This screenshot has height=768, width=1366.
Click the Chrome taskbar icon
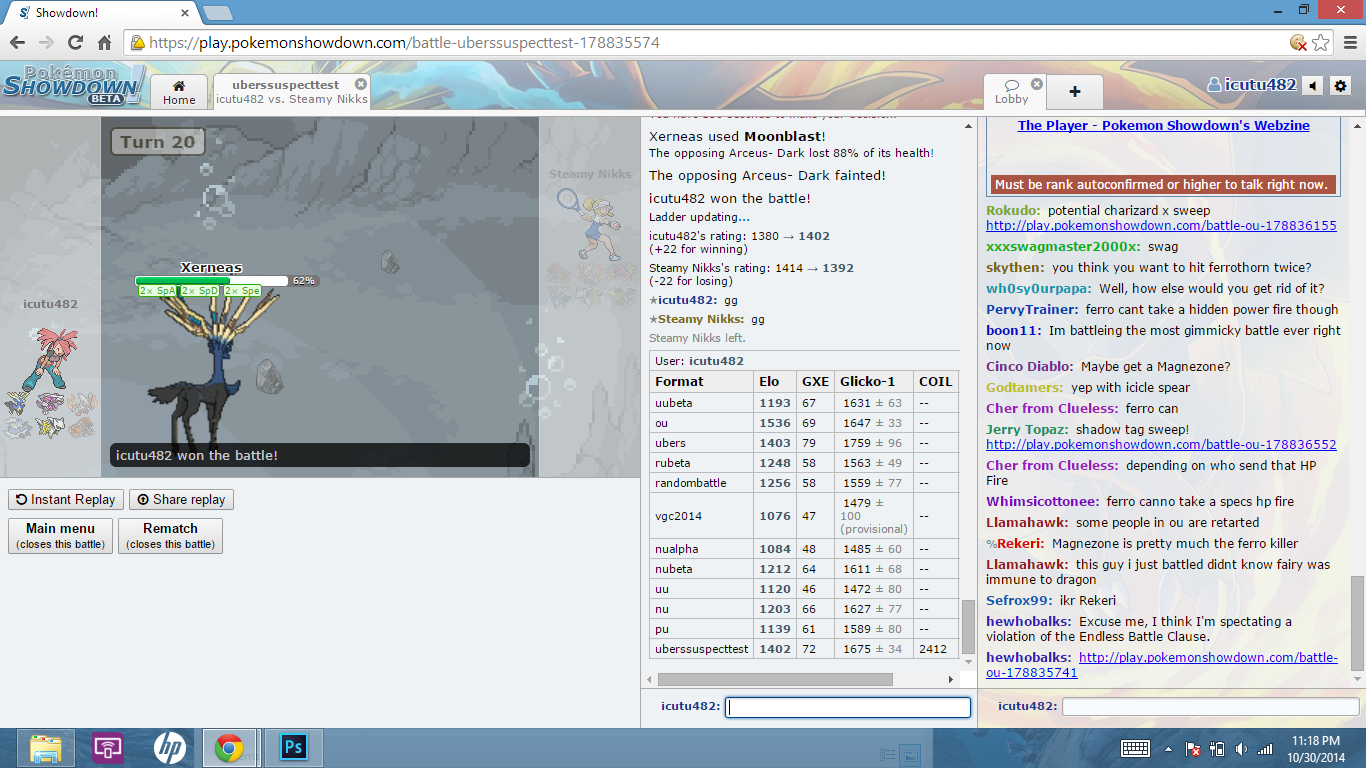pos(229,748)
